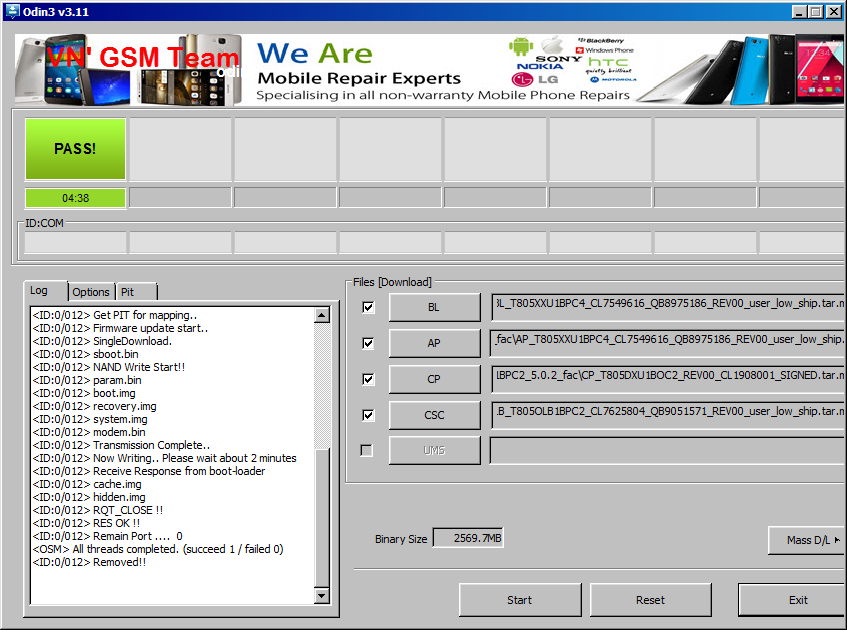Click the AP file browse button
The width and height of the screenshot is (847, 630).
pyautogui.click(x=434, y=343)
